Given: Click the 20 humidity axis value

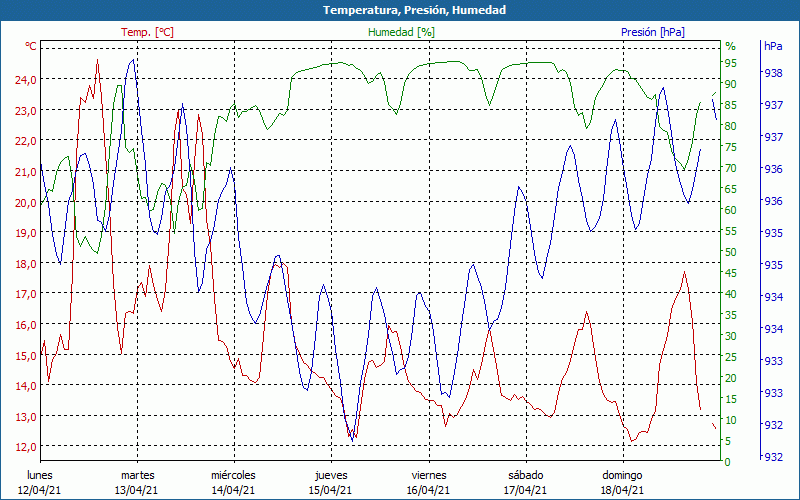Looking at the screenshot, I should click(731, 378).
